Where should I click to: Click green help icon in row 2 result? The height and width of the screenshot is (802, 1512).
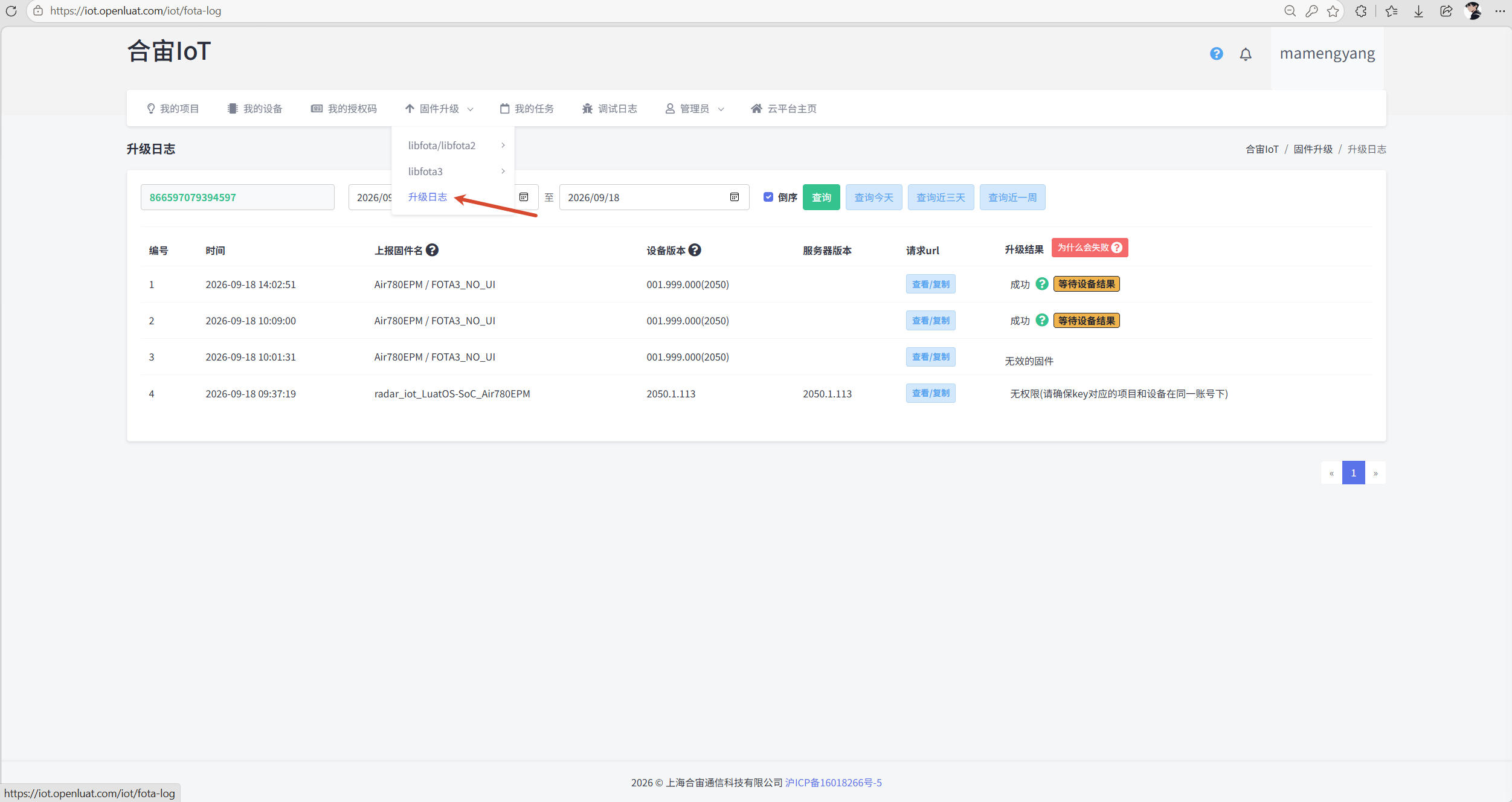coord(1042,320)
